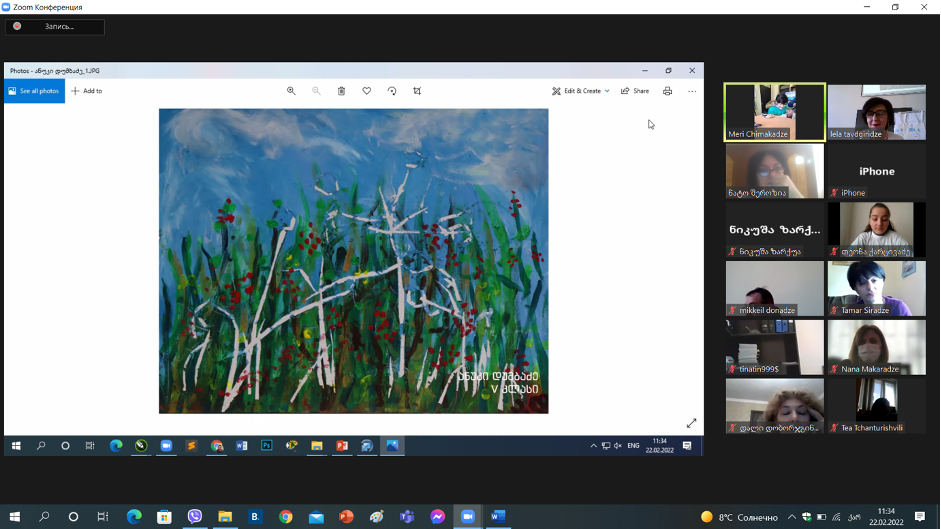Open Messenger on the local taskbar
Viewport: 941px width, 529px height.
tap(437, 517)
